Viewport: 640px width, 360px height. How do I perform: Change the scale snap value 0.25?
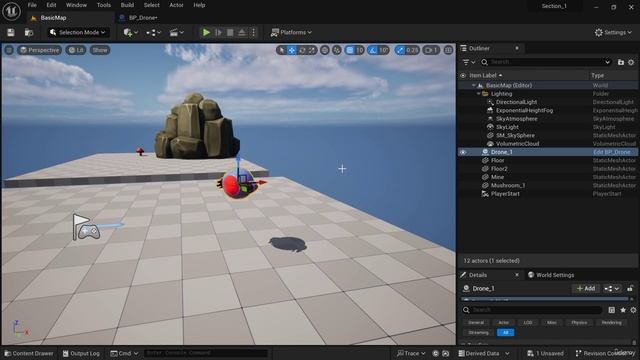pos(412,50)
